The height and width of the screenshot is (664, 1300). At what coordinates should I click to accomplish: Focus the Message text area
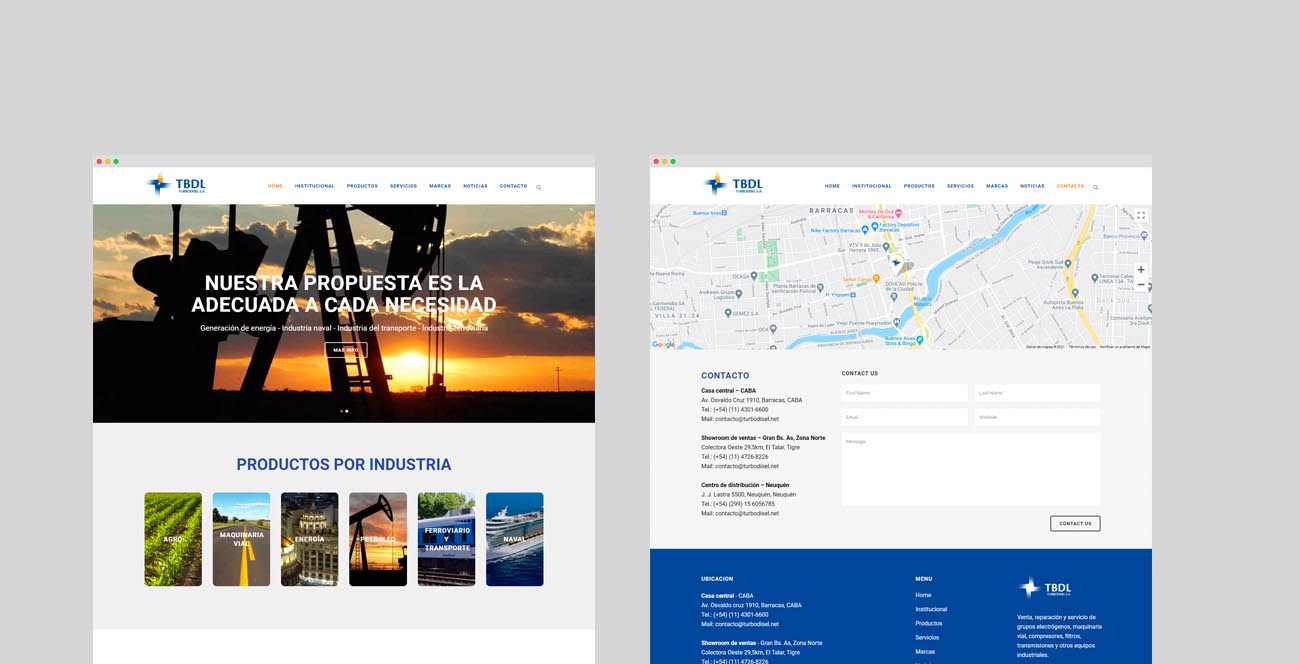pyautogui.click(x=970, y=469)
